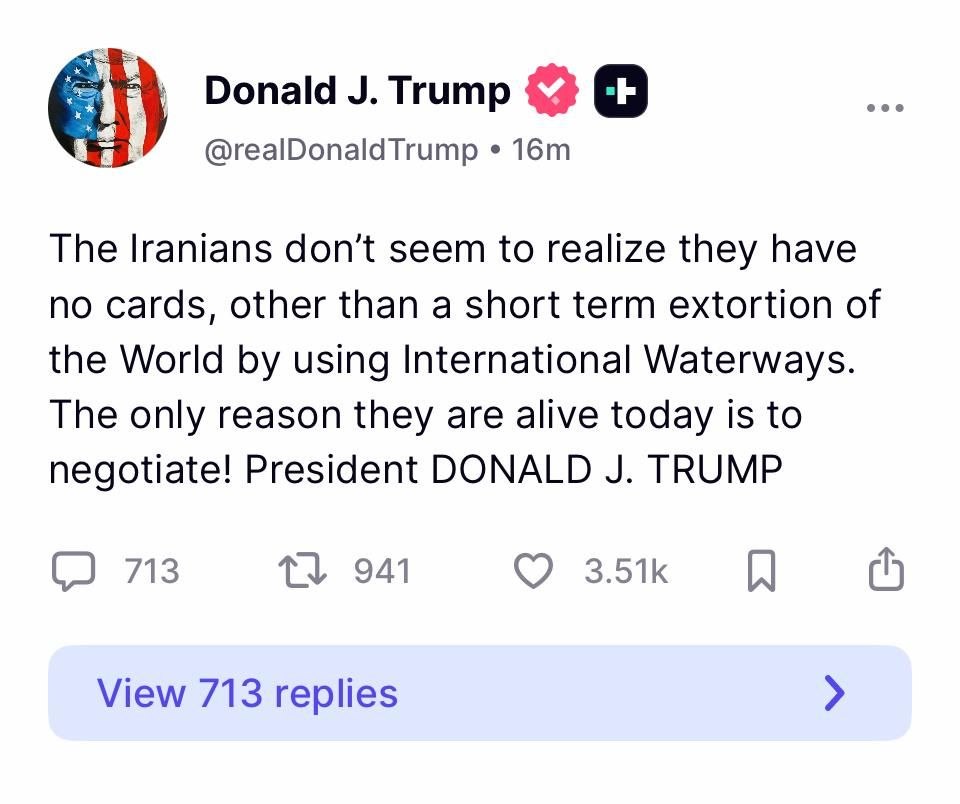Screen dimensions: 960x804
Task: Click the 'President DONALD J. TRUMP' signature text
Action: (x=513, y=470)
